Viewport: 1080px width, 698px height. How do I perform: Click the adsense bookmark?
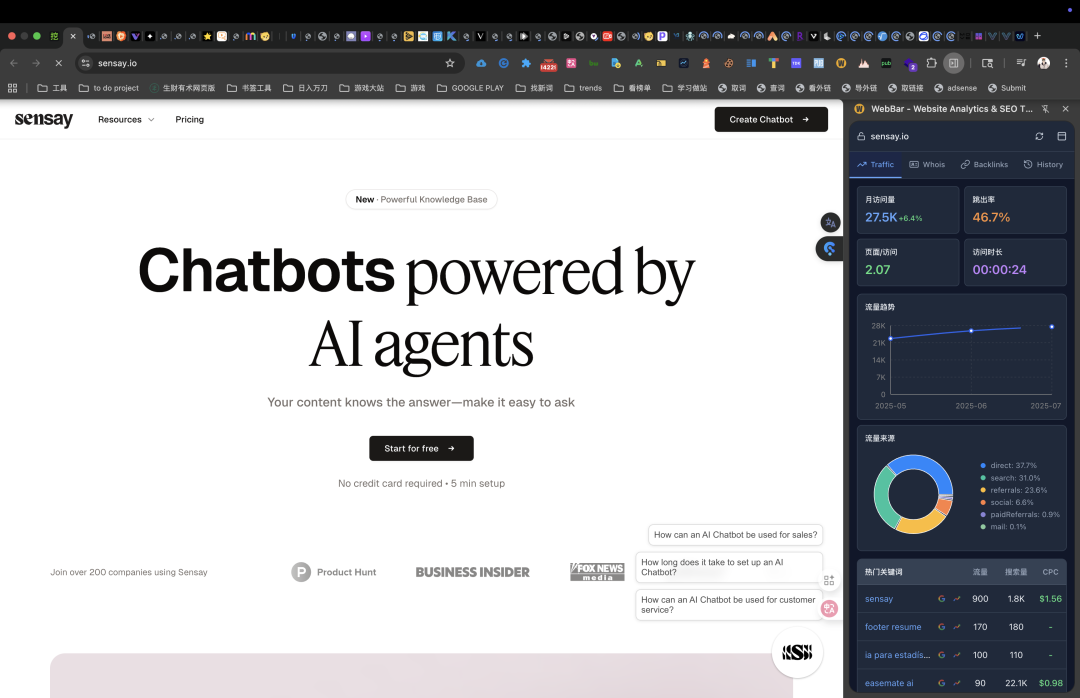click(955, 88)
